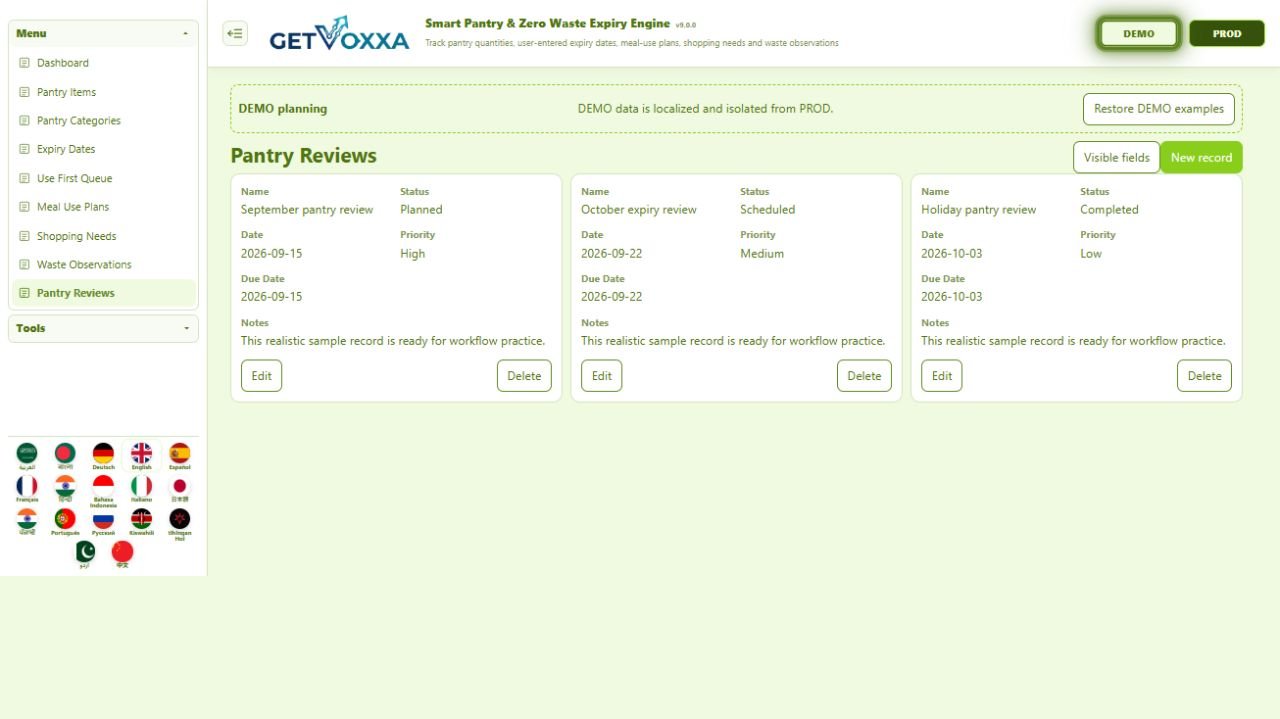1280x719 pixels.
Task: Select Japanese language flag
Action: click(x=179, y=487)
